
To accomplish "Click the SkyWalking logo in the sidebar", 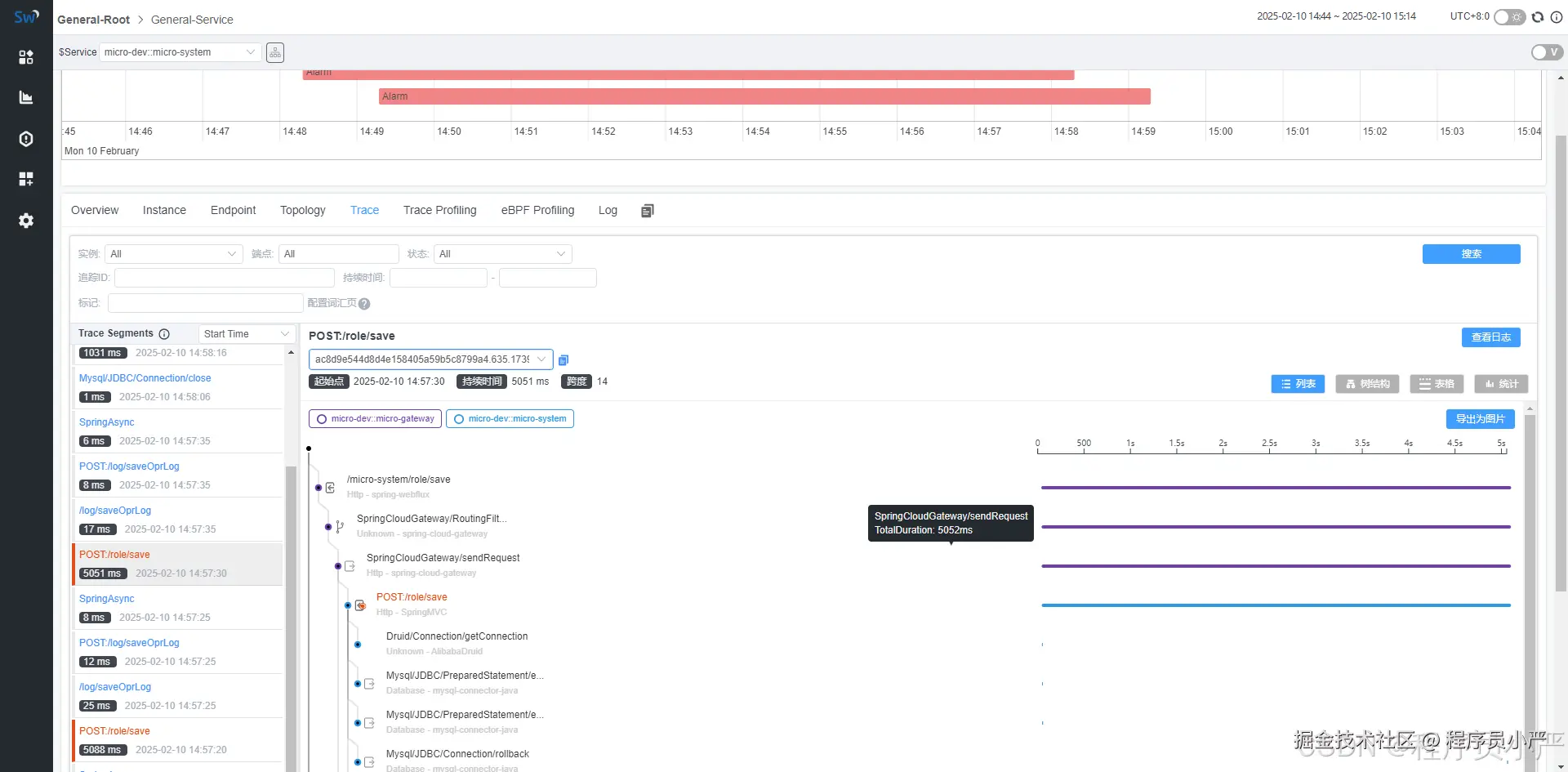I will point(26,16).
